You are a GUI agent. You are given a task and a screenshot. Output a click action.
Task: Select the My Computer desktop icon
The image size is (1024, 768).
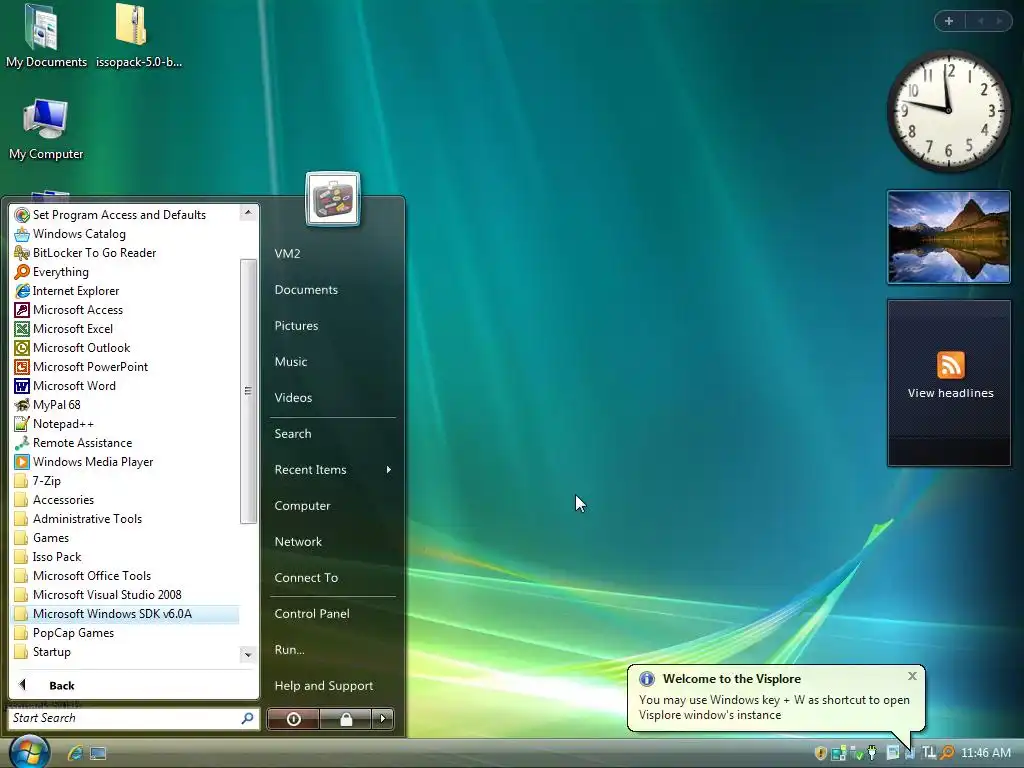(x=46, y=129)
